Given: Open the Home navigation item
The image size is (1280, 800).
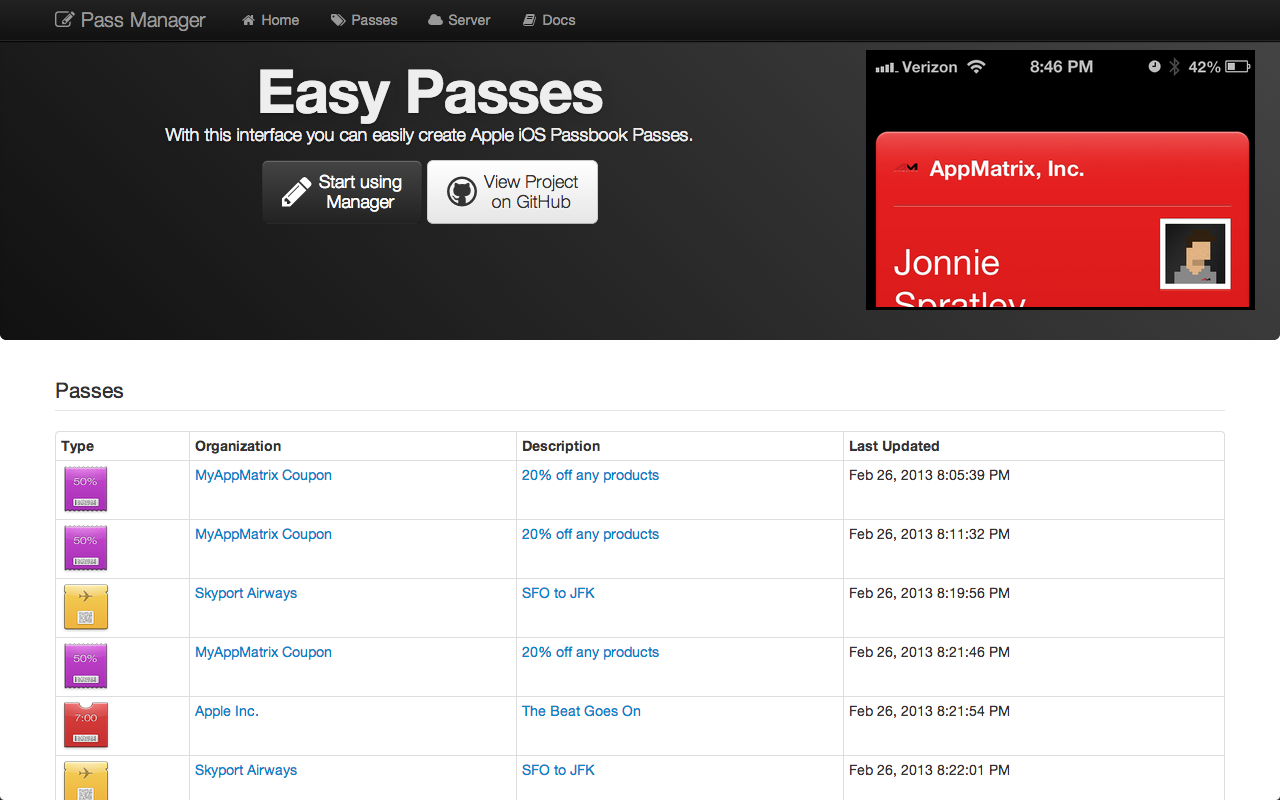Looking at the screenshot, I should point(270,20).
